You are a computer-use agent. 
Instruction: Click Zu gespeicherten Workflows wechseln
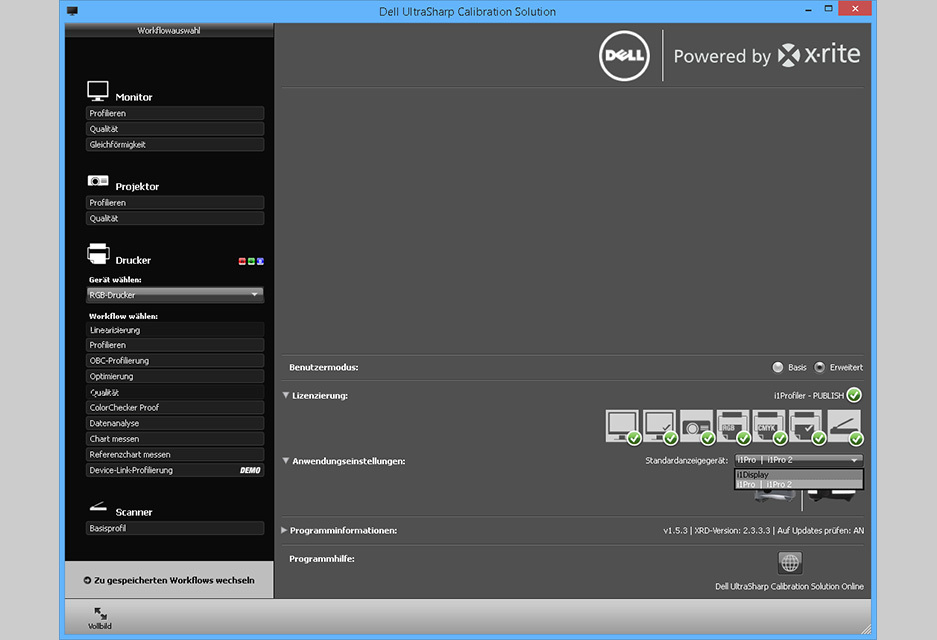(169, 580)
